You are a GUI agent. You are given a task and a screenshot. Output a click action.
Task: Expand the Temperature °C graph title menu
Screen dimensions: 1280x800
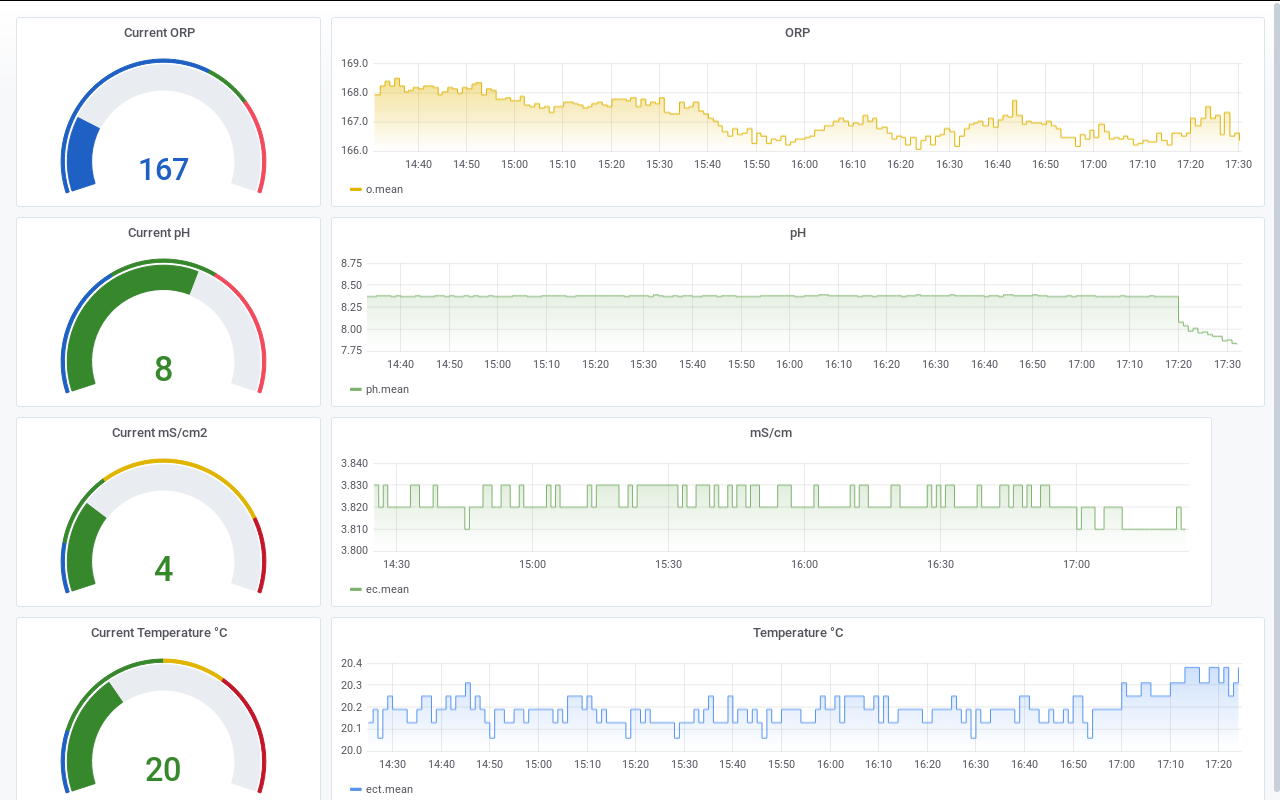(x=797, y=633)
